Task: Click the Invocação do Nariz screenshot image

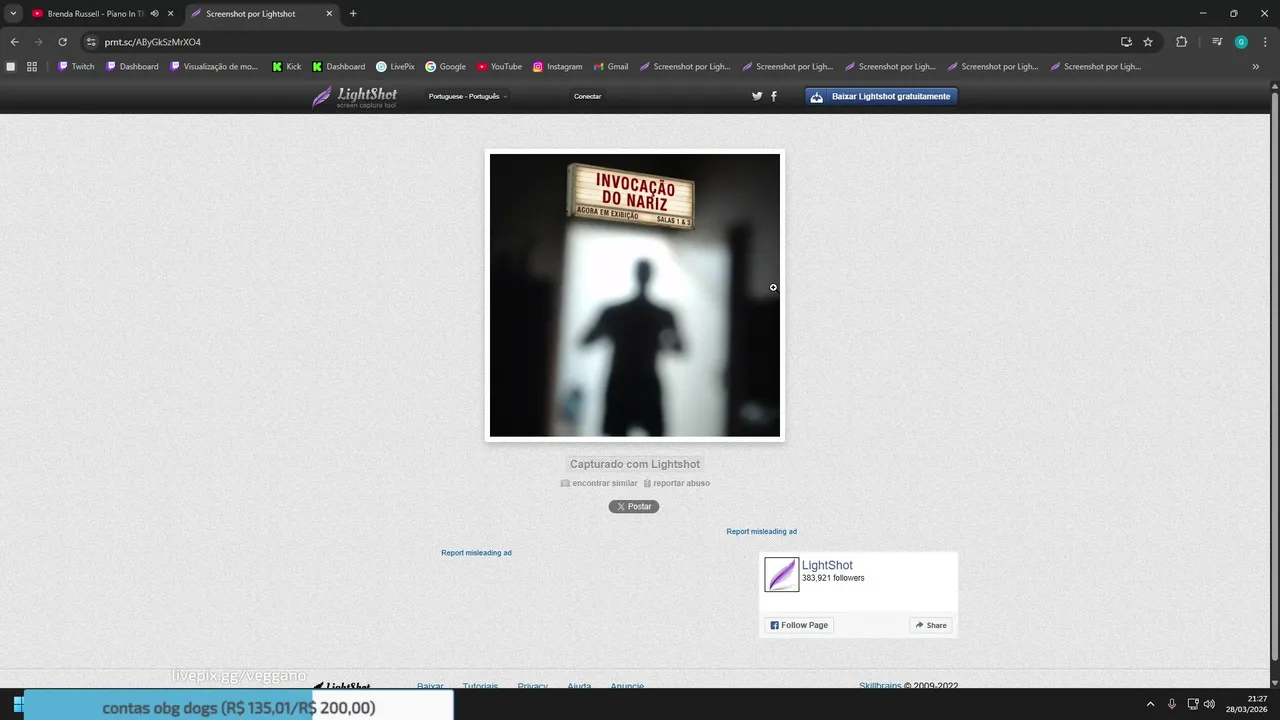Action: [x=635, y=295]
